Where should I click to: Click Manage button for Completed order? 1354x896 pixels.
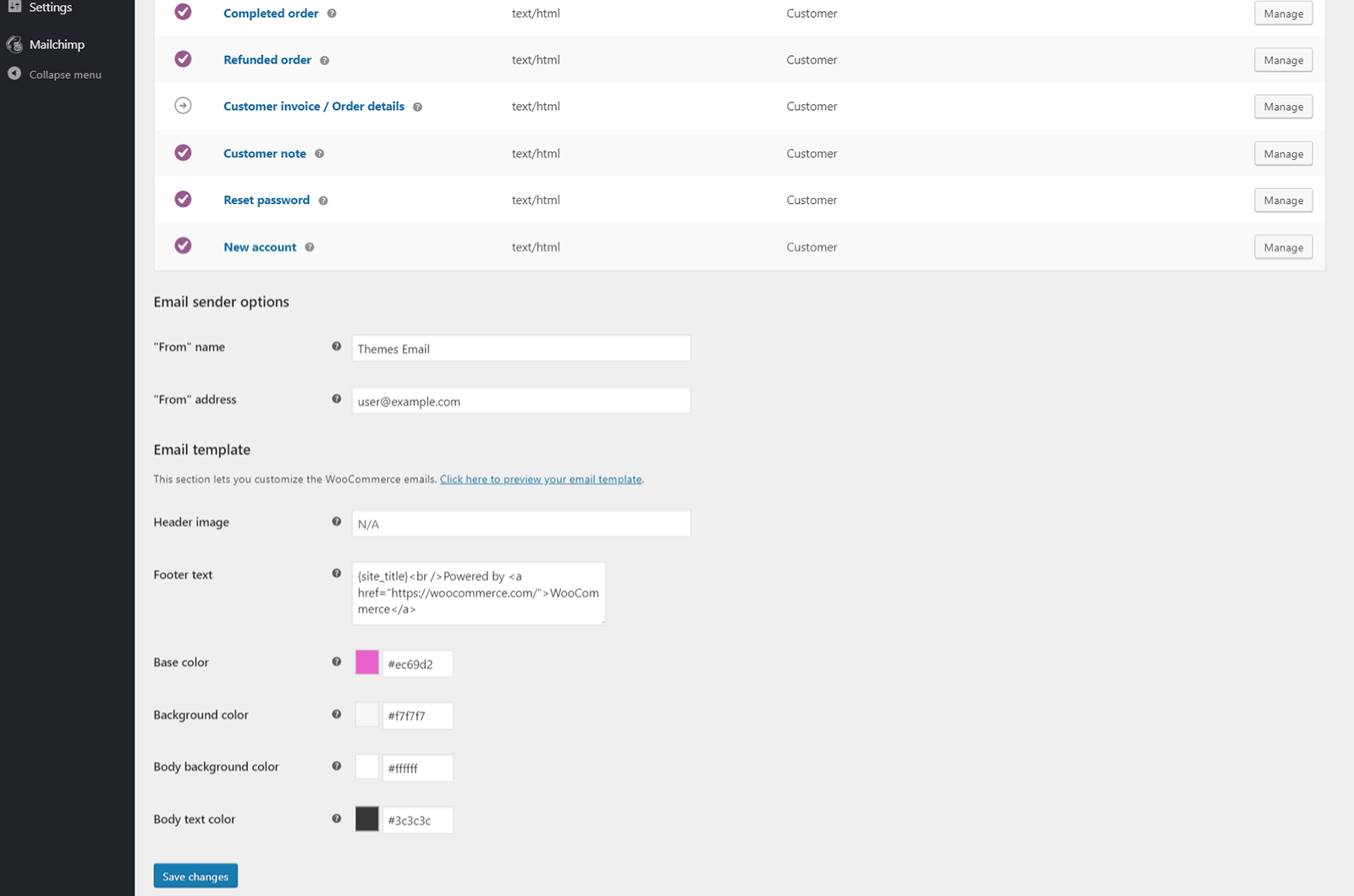click(x=1284, y=14)
